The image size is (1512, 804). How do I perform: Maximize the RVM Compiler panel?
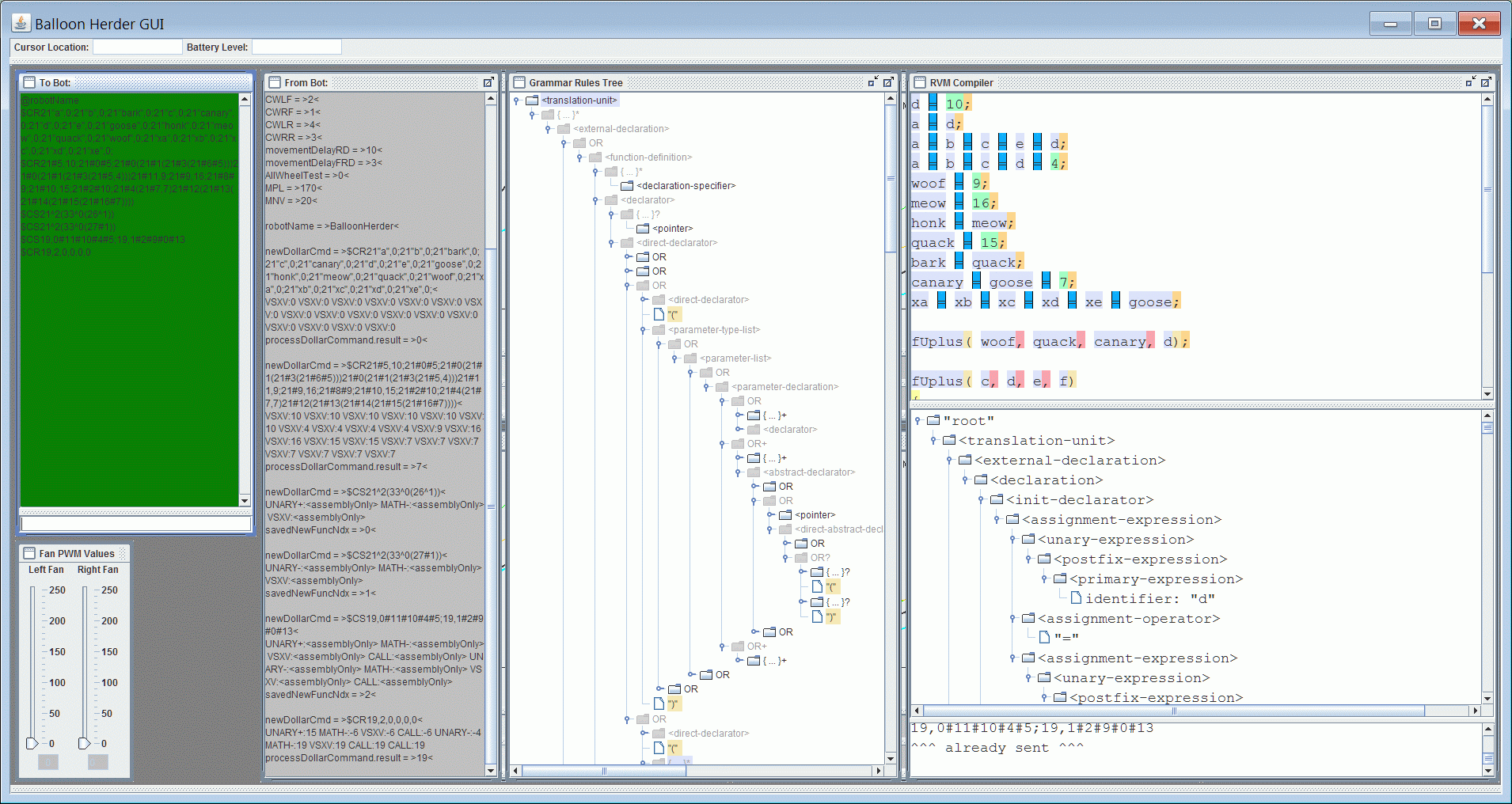tap(1486, 82)
